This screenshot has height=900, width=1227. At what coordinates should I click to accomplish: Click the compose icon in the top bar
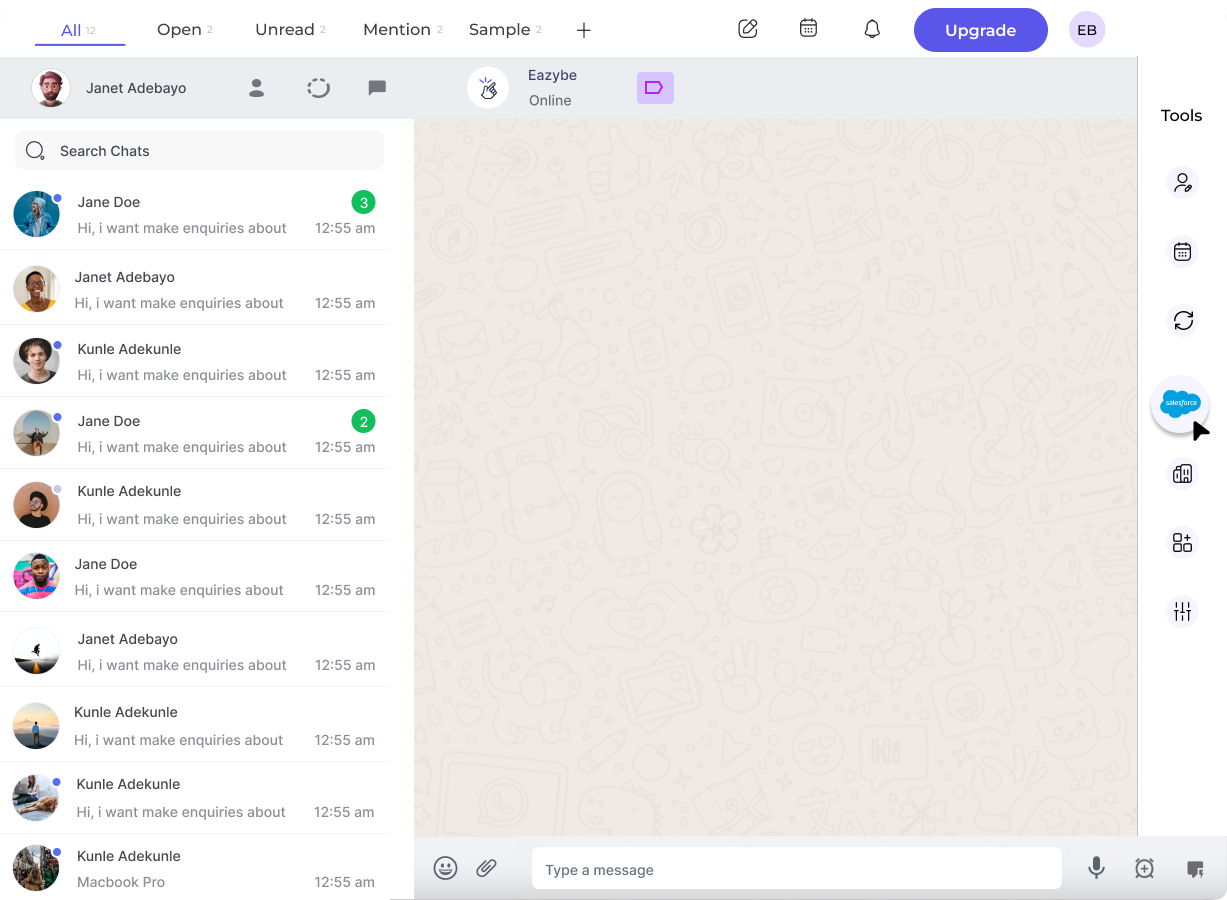click(x=747, y=29)
